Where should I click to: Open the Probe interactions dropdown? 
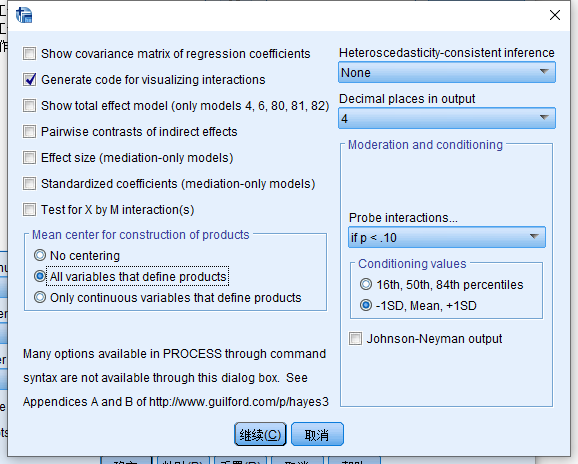pyautogui.click(x=447, y=237)
